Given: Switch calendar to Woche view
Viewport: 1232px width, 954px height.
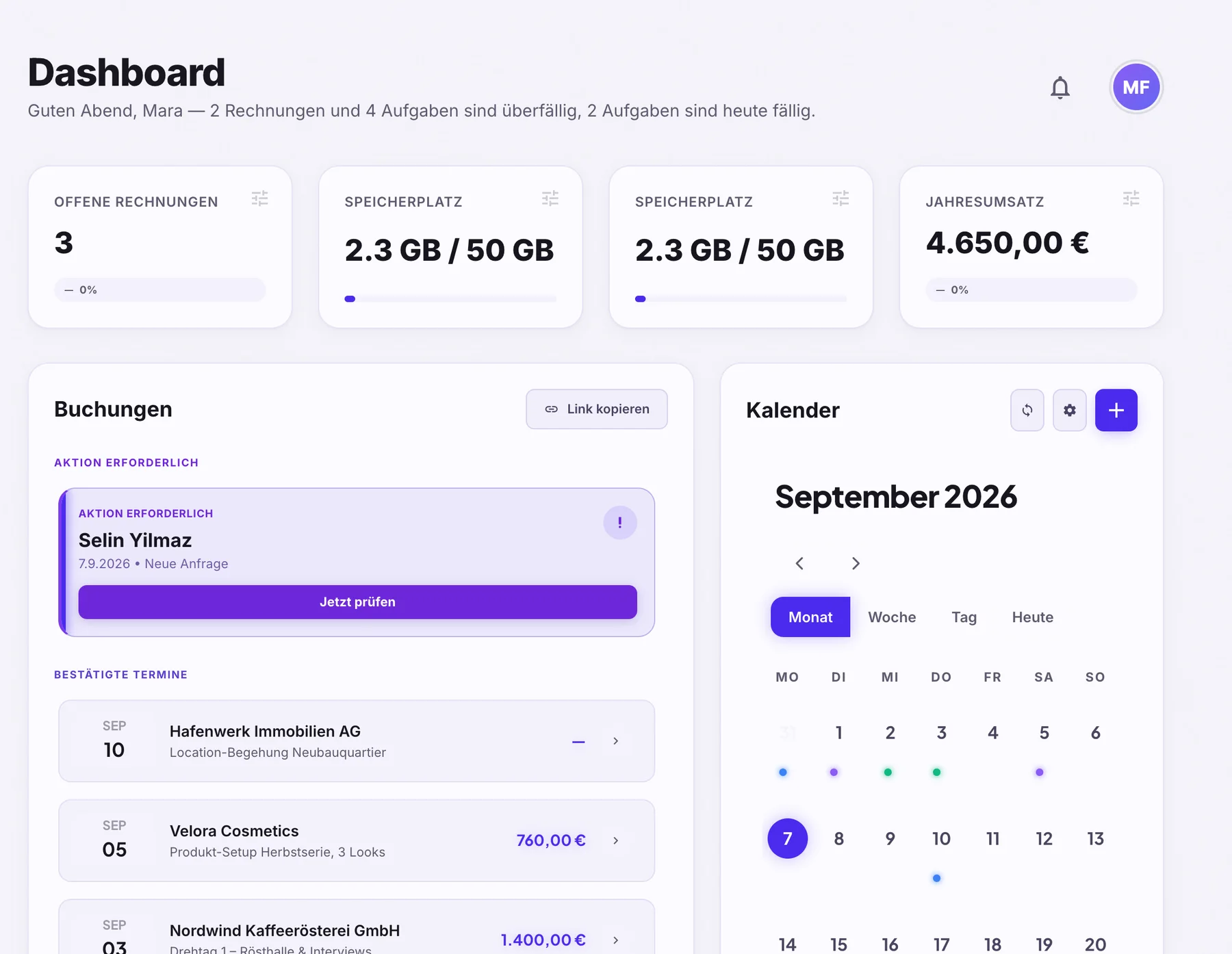Looking at the screenshot, I should click(892, 617).
